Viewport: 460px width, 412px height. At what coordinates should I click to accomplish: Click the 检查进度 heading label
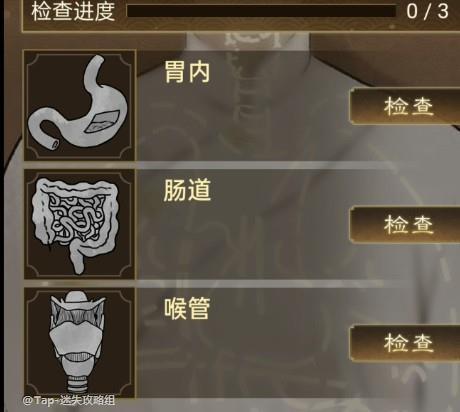pyautogui.click(x=73, y=11)
